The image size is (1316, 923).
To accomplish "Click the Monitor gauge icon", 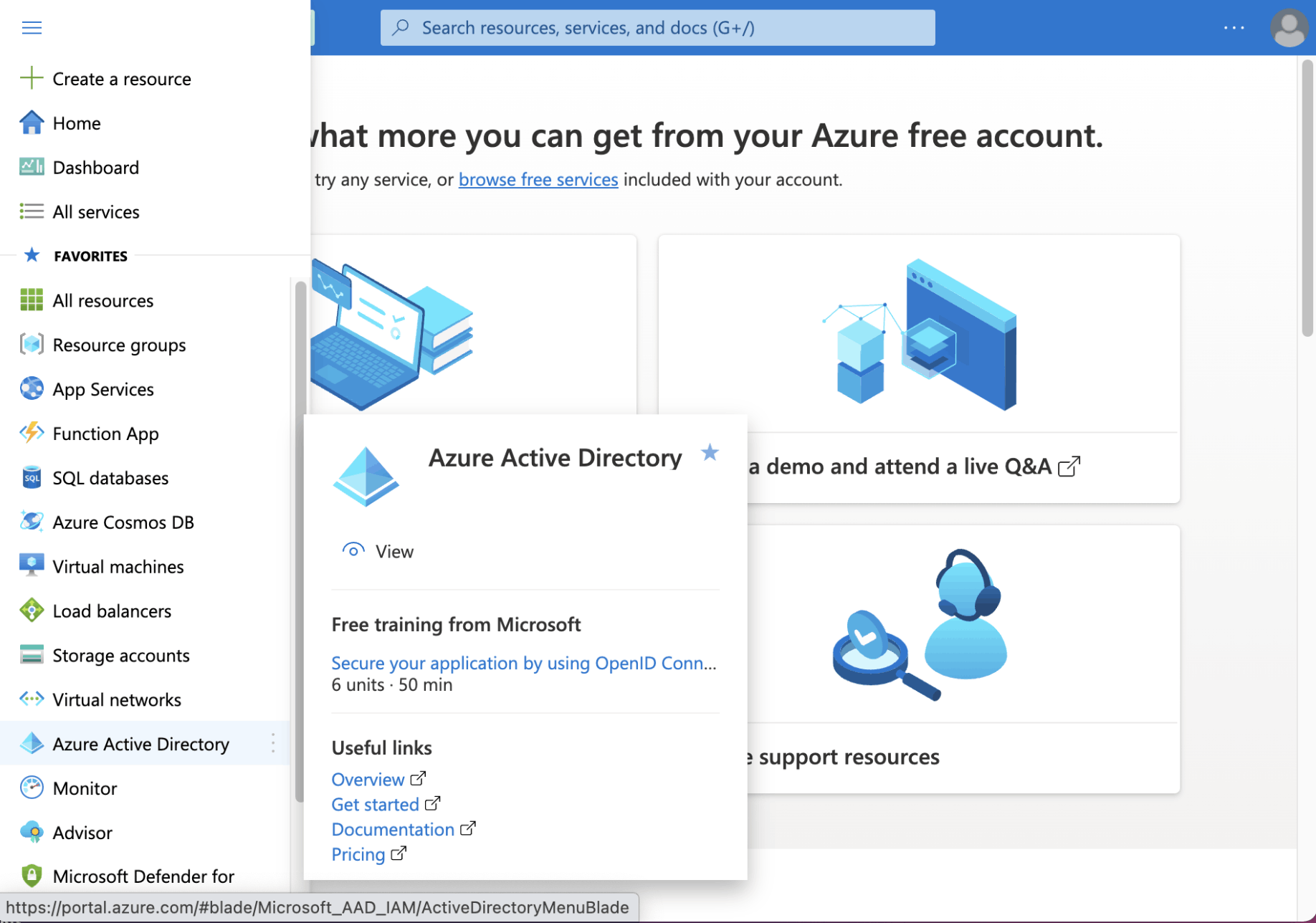I will [x=32, y=788].
